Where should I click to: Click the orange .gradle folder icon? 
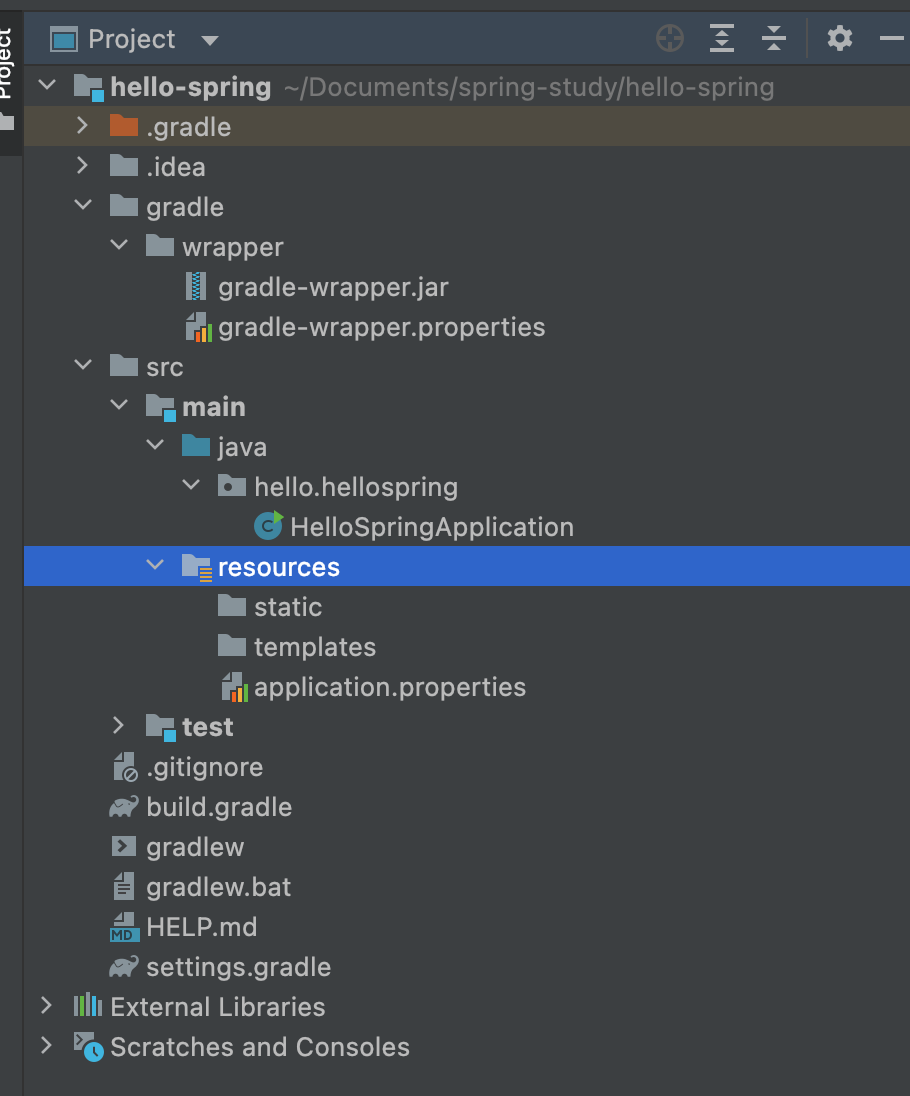[x=124, y=126]
